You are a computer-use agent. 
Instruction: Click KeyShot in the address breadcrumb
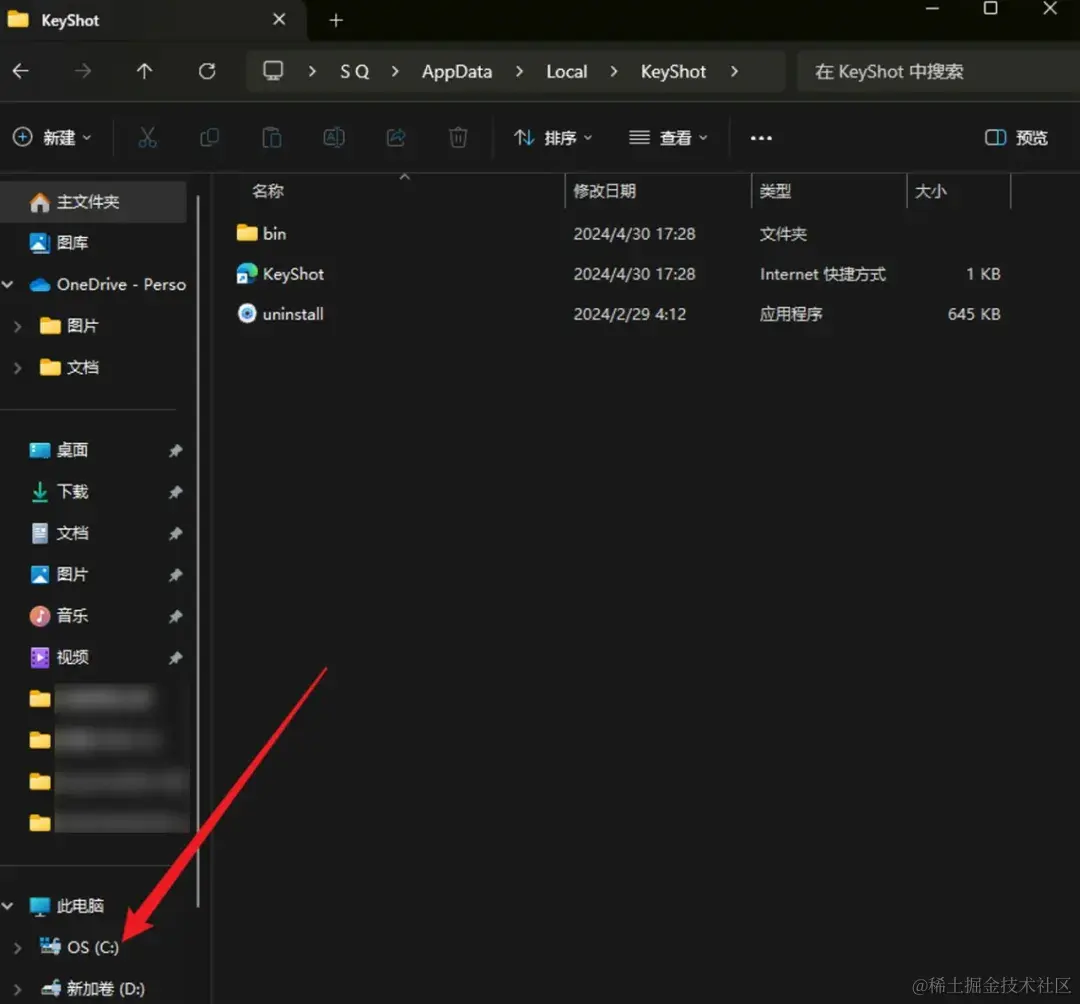673,71
